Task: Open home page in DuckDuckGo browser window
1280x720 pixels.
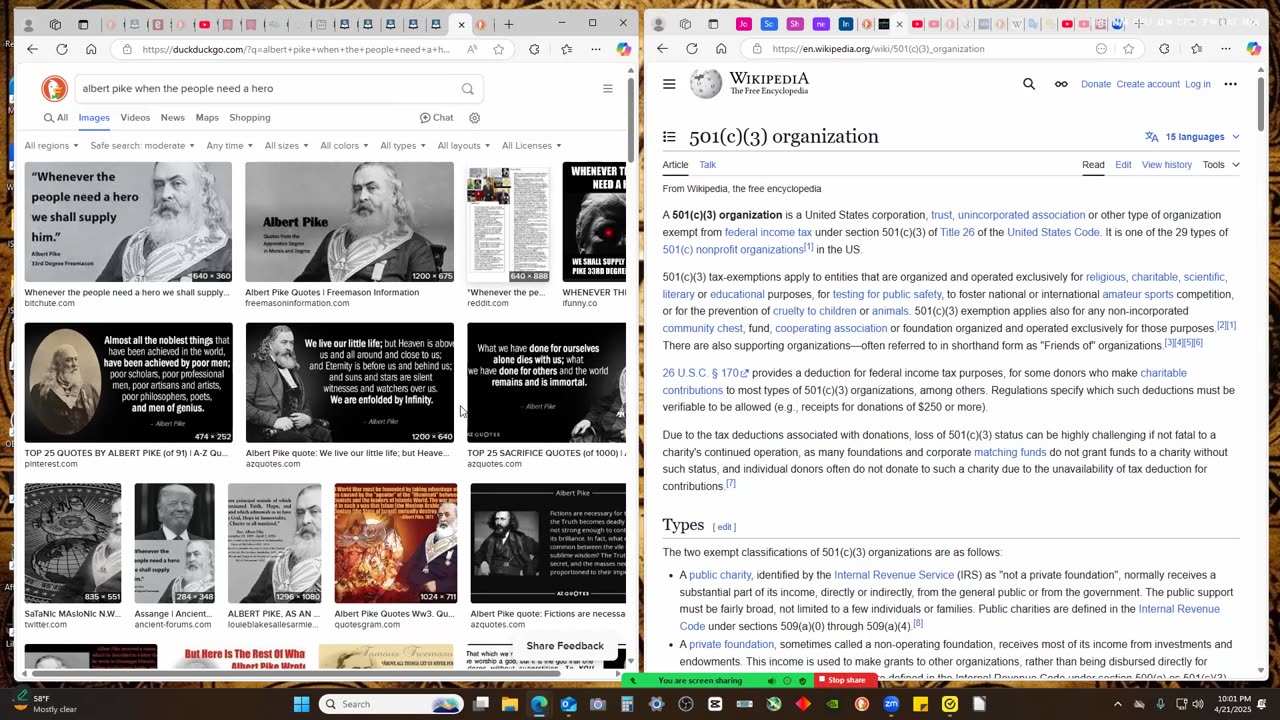Action: (x=91, y=49)
